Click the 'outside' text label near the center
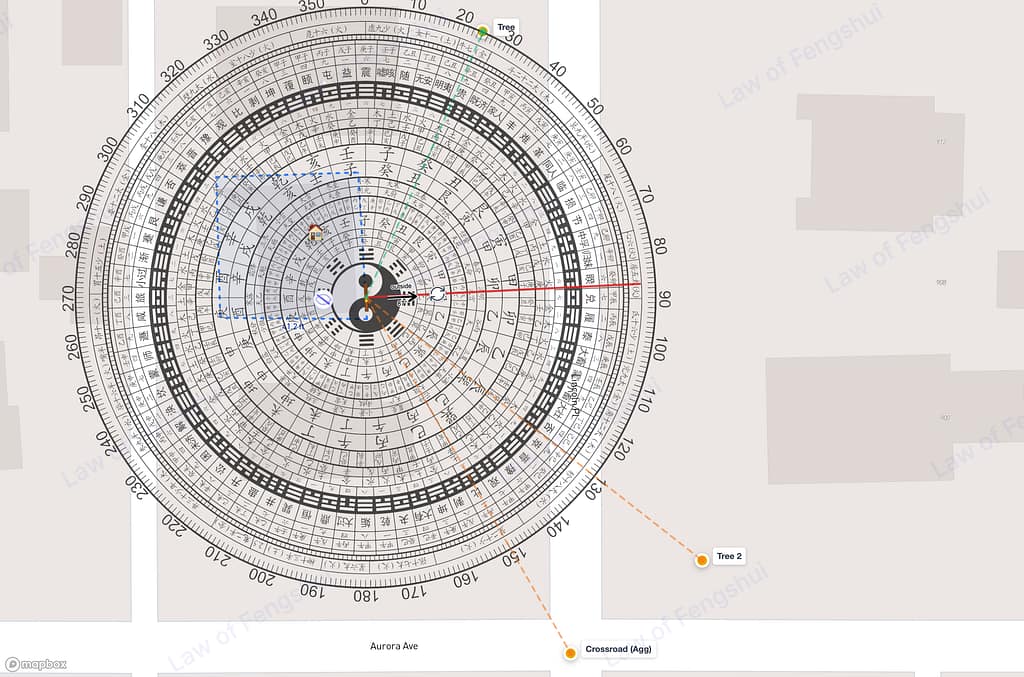The width and height of the screenshot is (1024, 677). pyautogui.click(x=401, y=287)
